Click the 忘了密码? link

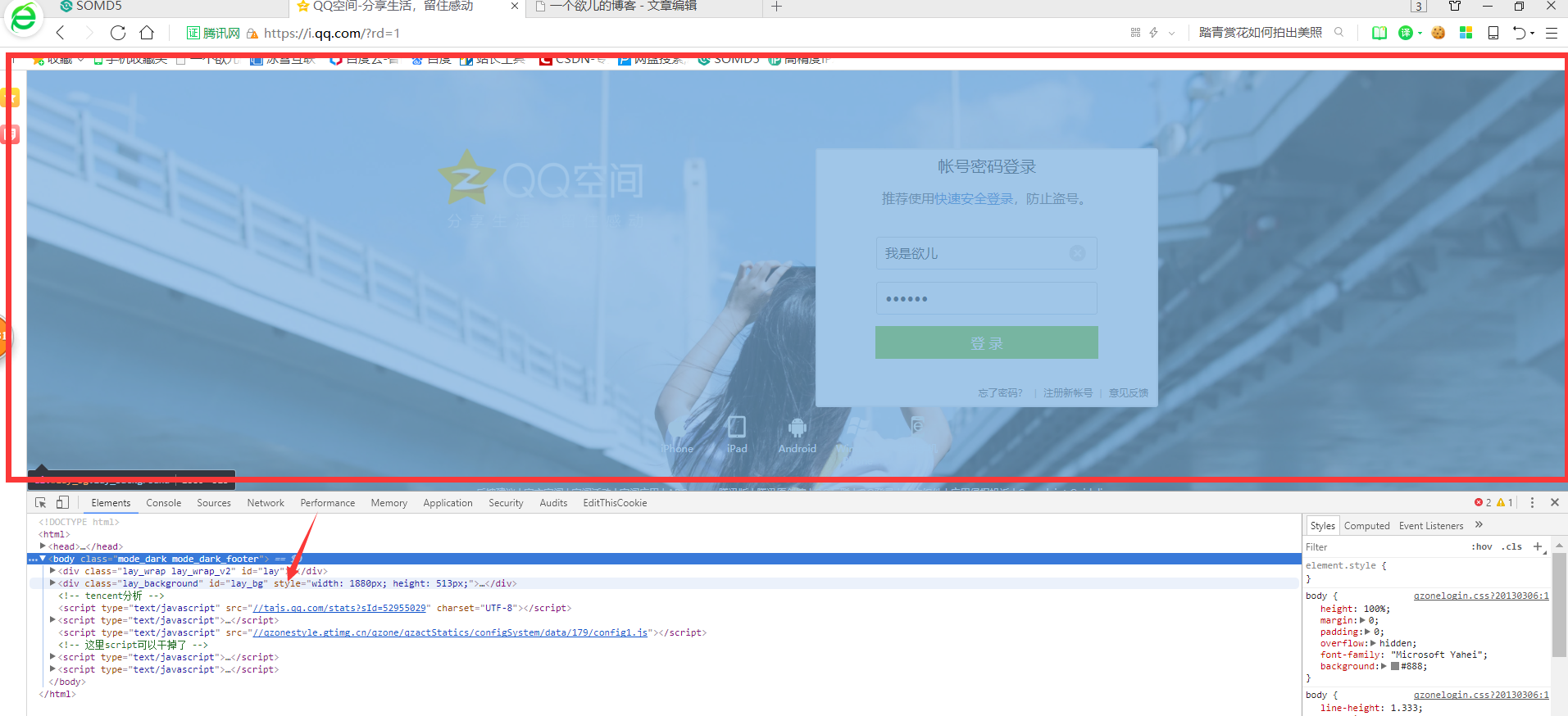click(x=1000, y=393)
